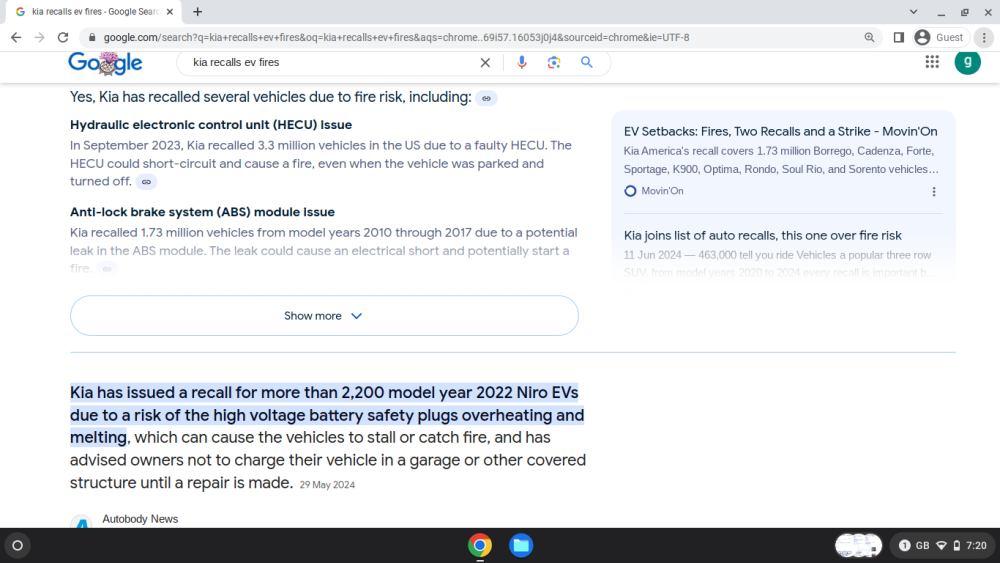Image resolution: width=1000 pixels, height=563 pixels.
Task: Click the Movin'On source icon
Action: pos(630,191)
